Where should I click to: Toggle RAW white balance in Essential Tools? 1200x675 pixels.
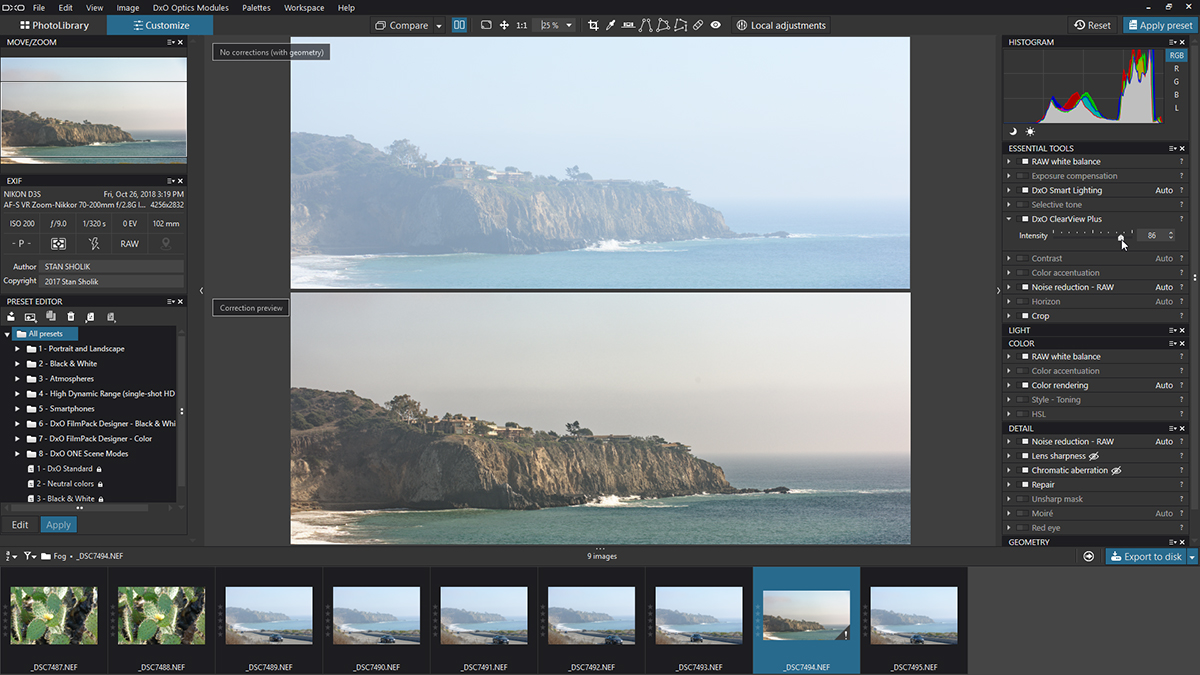point(1023,162)
